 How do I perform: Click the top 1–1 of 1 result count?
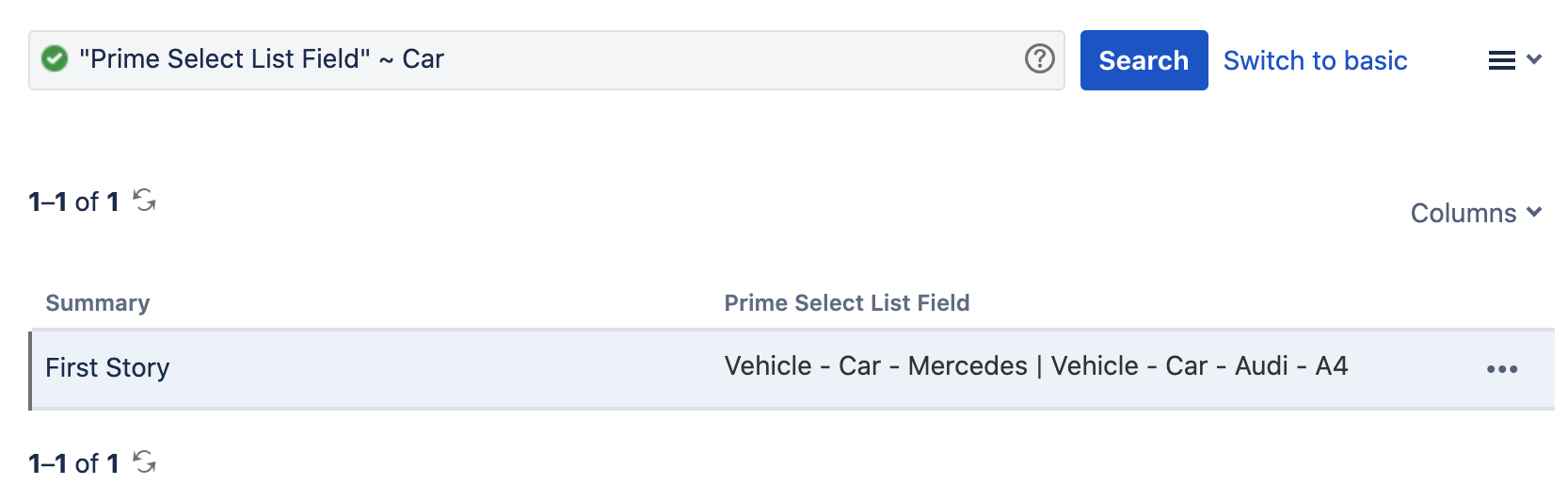pyautogui.click(x=73, y=202)
